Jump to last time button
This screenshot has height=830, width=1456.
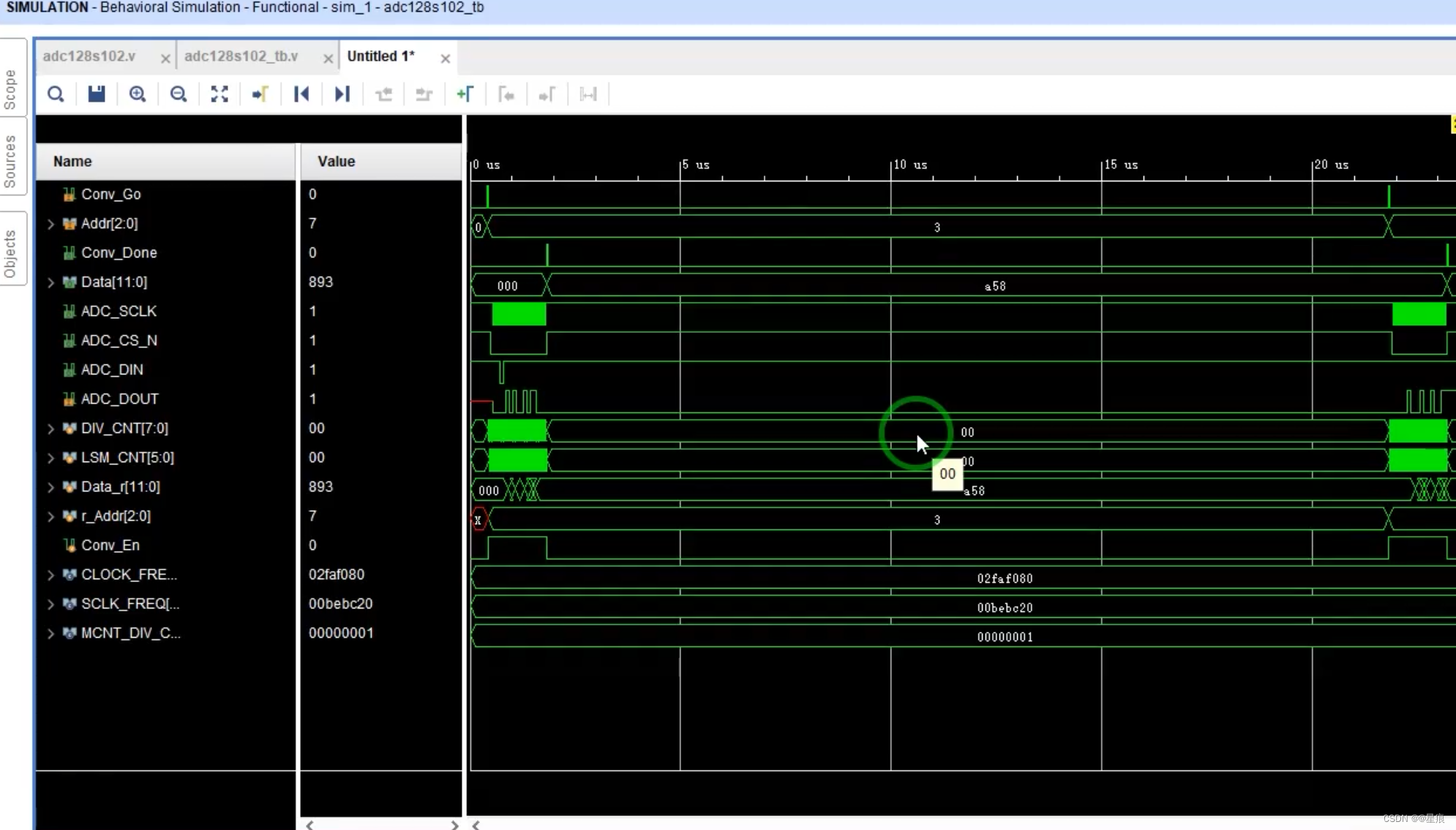pyautogui.click(x=342, y=94)
